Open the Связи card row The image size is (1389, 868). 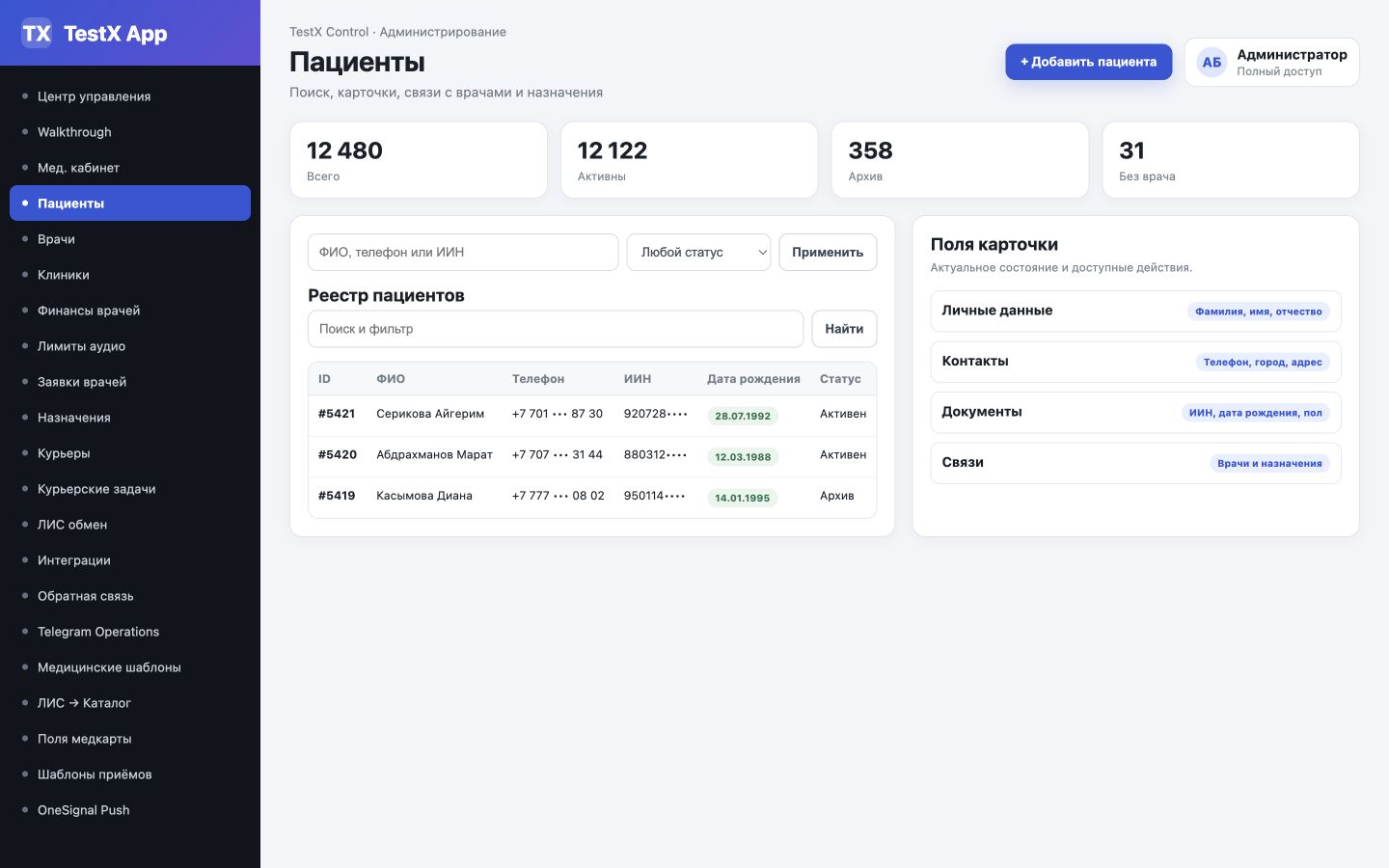tap(1135, 463)
